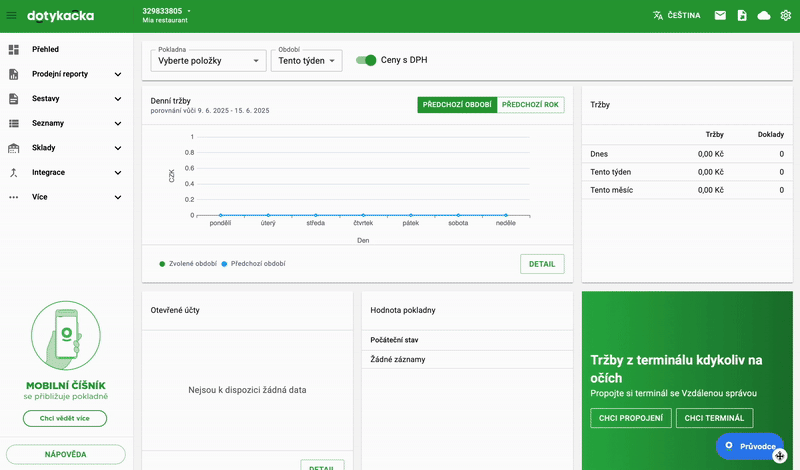This screenshot has height=470, width=800.
Task: Click the Sklady warehouse icon
Action: [14, 148]
